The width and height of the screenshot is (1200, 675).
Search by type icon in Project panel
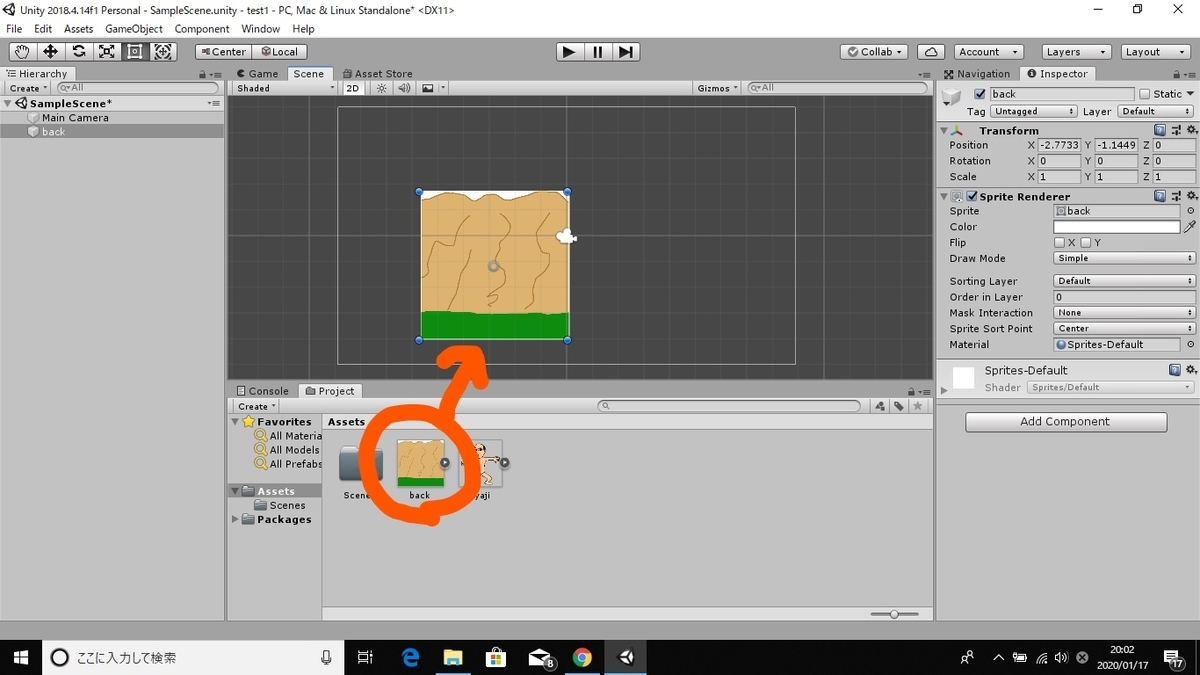pyautogui.click(x=880, y=406)
